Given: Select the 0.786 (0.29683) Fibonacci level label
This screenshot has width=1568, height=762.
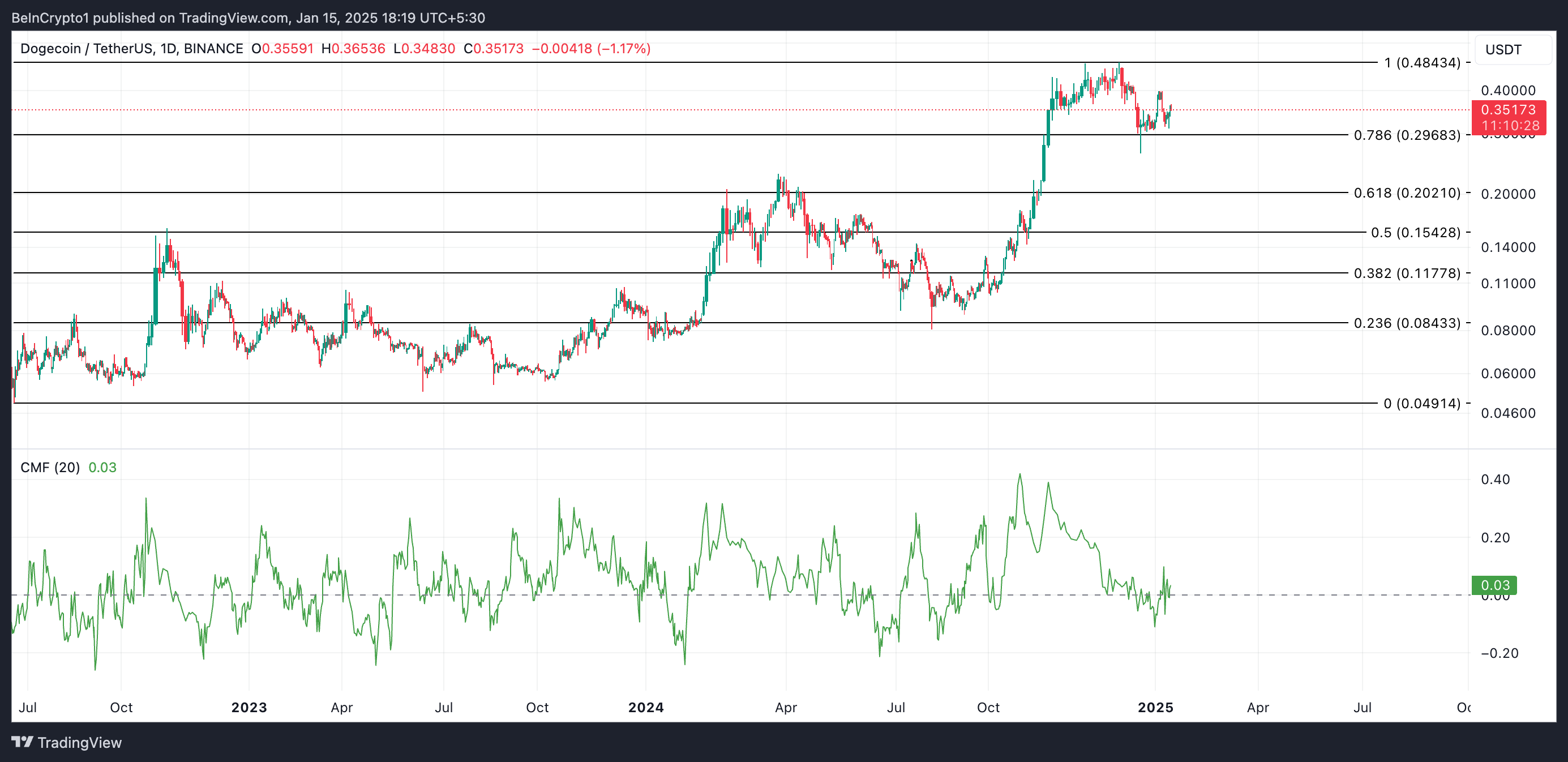Looking at the screenshot, I should tap(1406, 135).
